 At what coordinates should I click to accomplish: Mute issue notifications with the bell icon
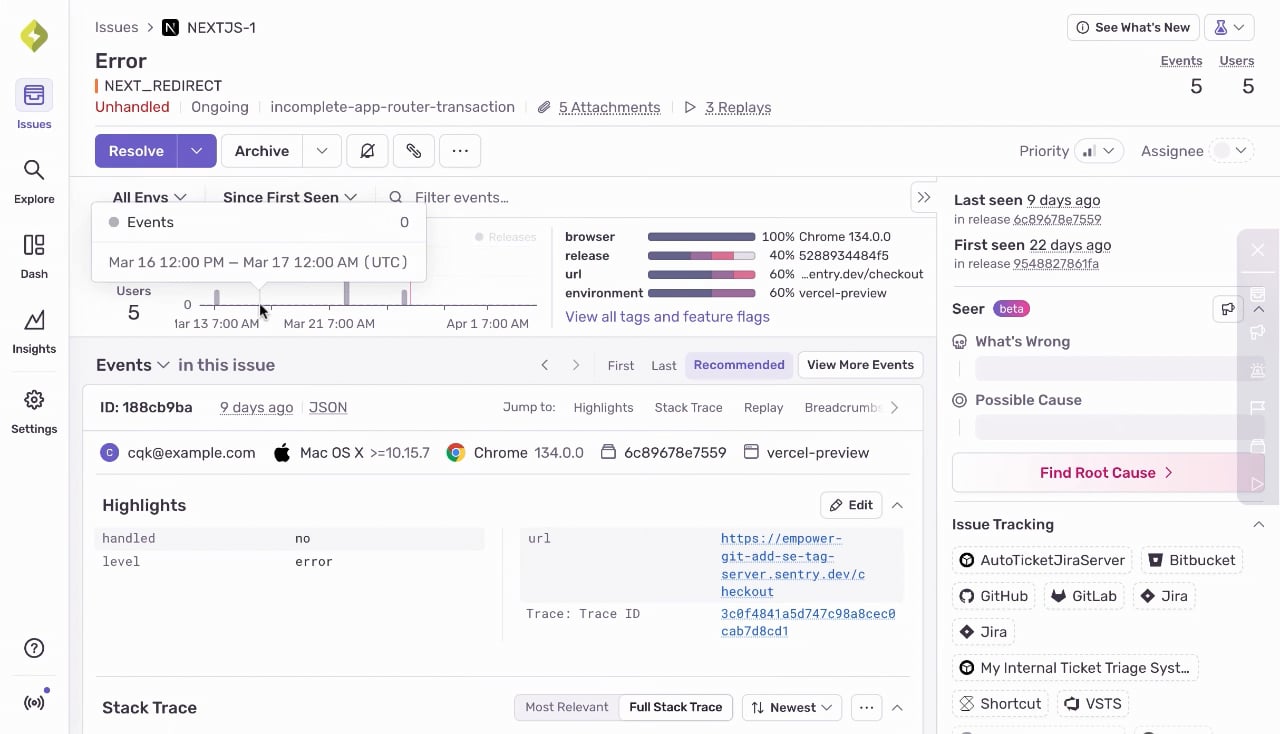(x=367, y=151)
